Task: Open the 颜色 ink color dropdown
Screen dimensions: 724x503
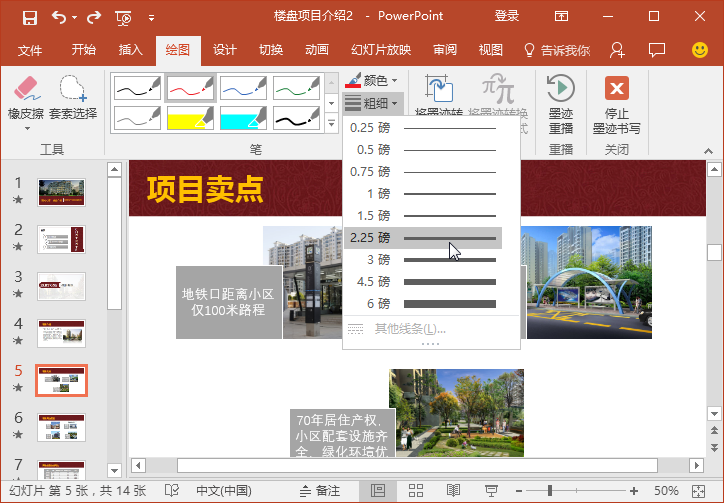Action: tap(372, 81)
